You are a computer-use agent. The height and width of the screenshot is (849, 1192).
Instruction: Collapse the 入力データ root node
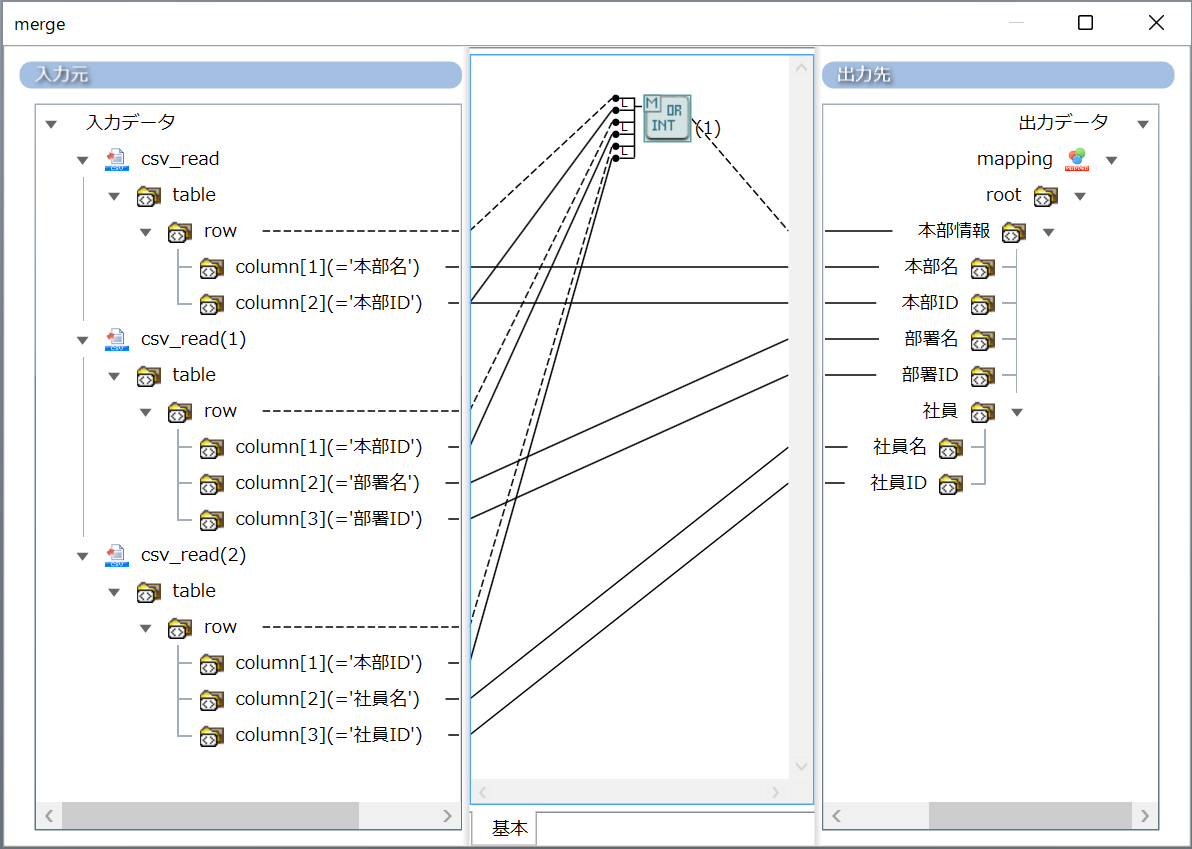pyautogui.click(x=51, y=124)
